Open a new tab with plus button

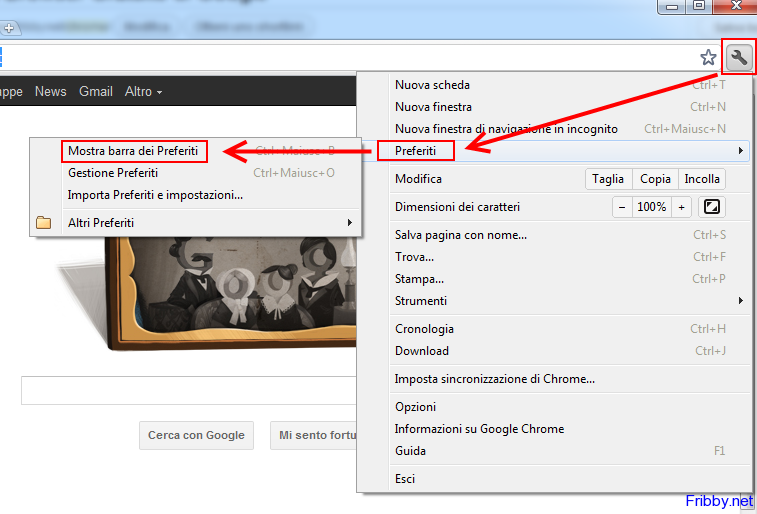9,28
